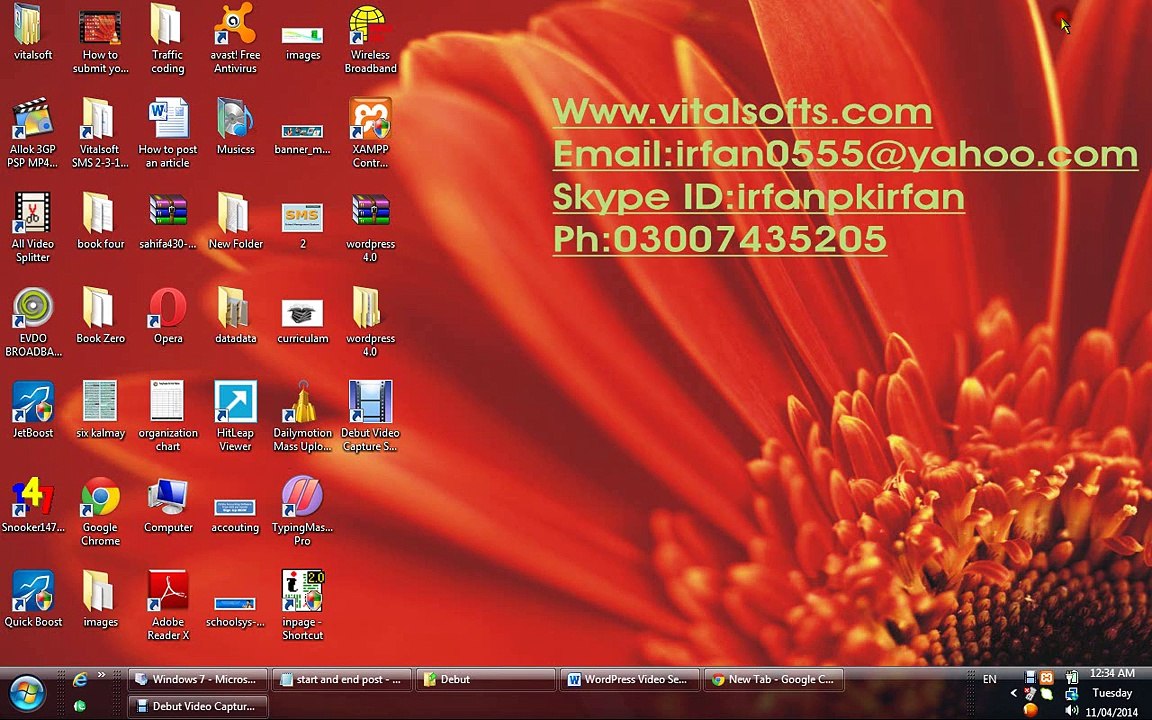The height and width of the screenshot is (720, 1152).
Task: Switch to 'start and end post' taskbar window
Action: tap(342, 680)
